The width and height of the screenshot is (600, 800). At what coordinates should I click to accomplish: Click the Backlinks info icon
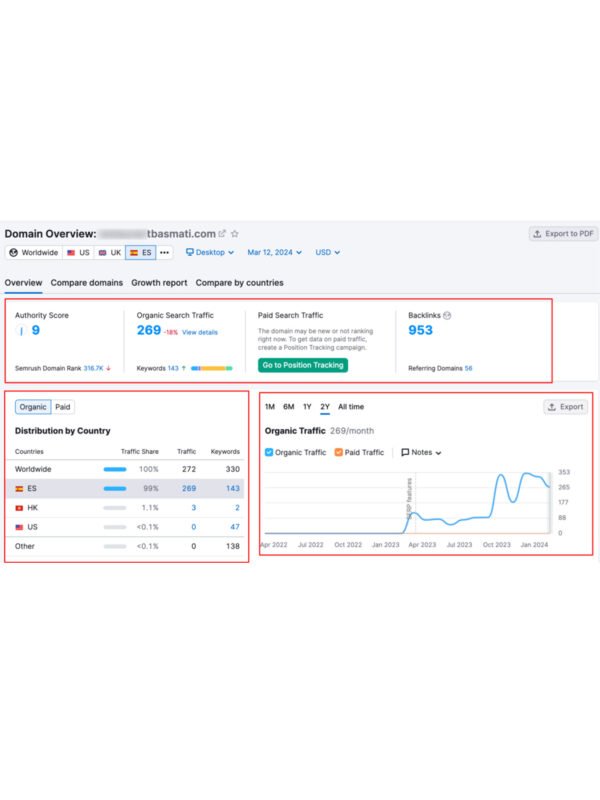click(x=447, y=315)
